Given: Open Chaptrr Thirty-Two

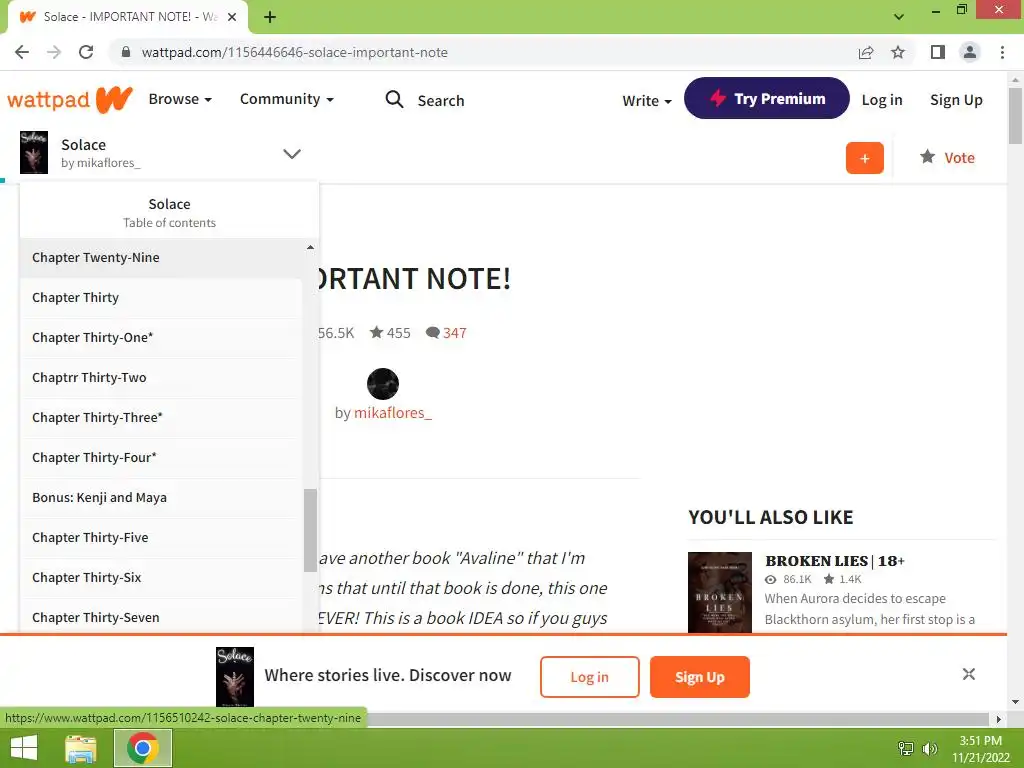Looking at the screenshot, I should click(161, 377).
